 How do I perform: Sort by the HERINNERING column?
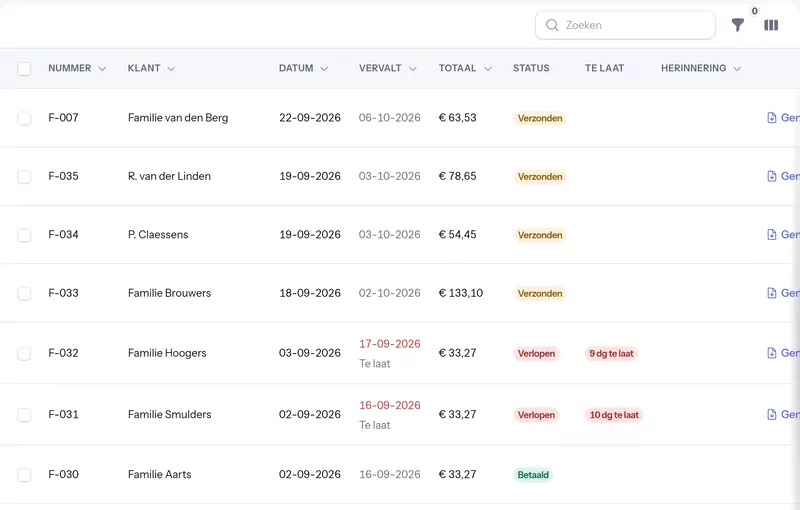(701, 68)
